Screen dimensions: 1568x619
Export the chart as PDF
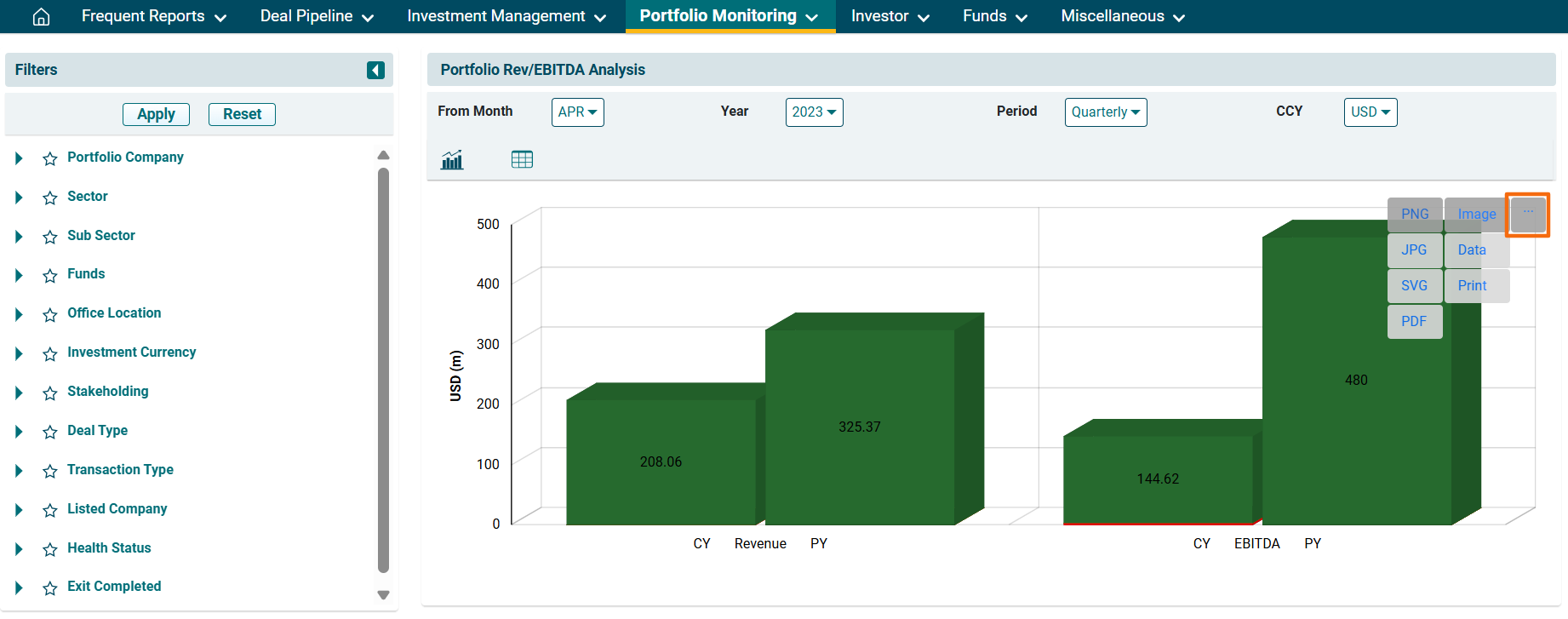(1414, 321)
